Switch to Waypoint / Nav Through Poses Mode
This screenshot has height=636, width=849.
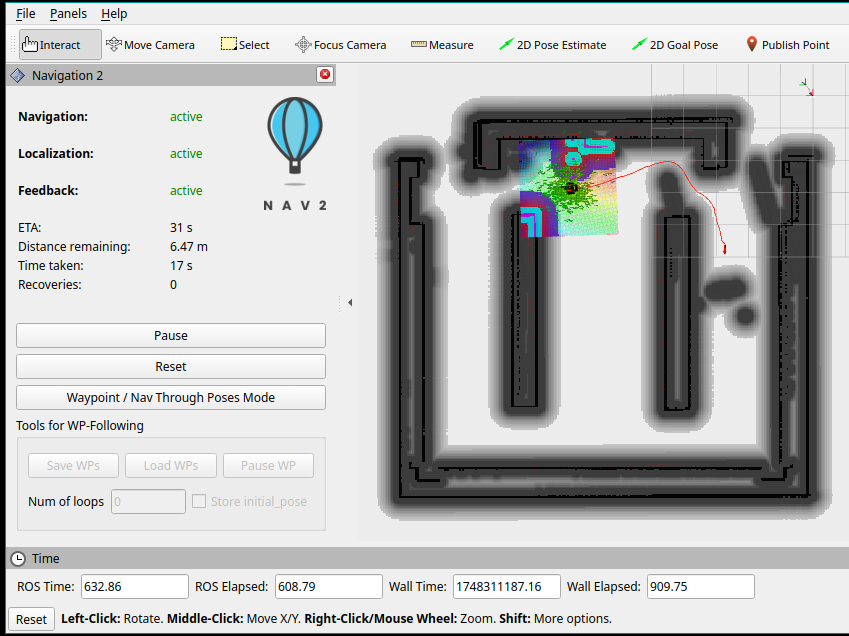pyautogui.click(x=171, y=398)
